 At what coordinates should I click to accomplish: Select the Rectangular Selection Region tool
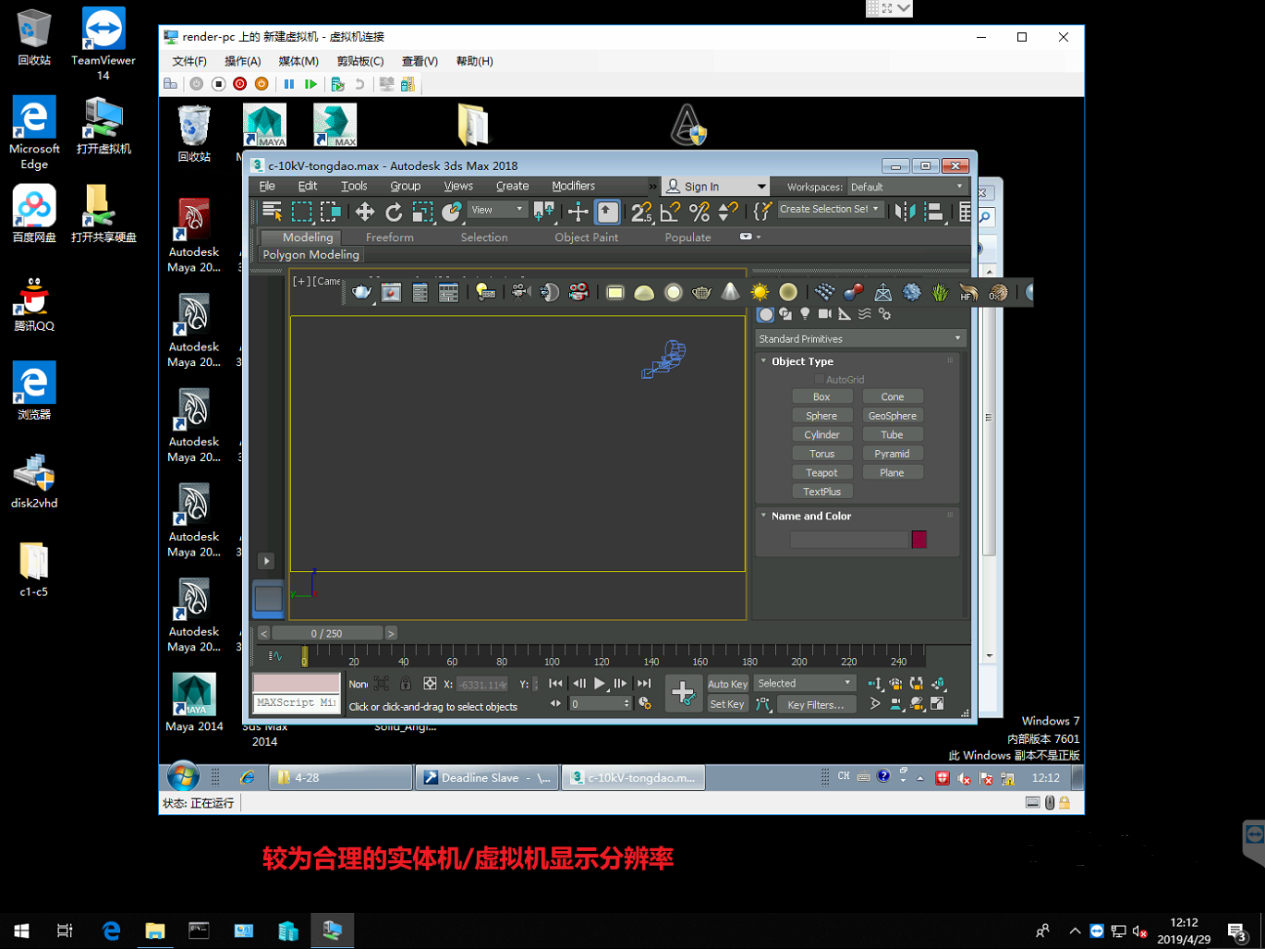click(301, 211)
